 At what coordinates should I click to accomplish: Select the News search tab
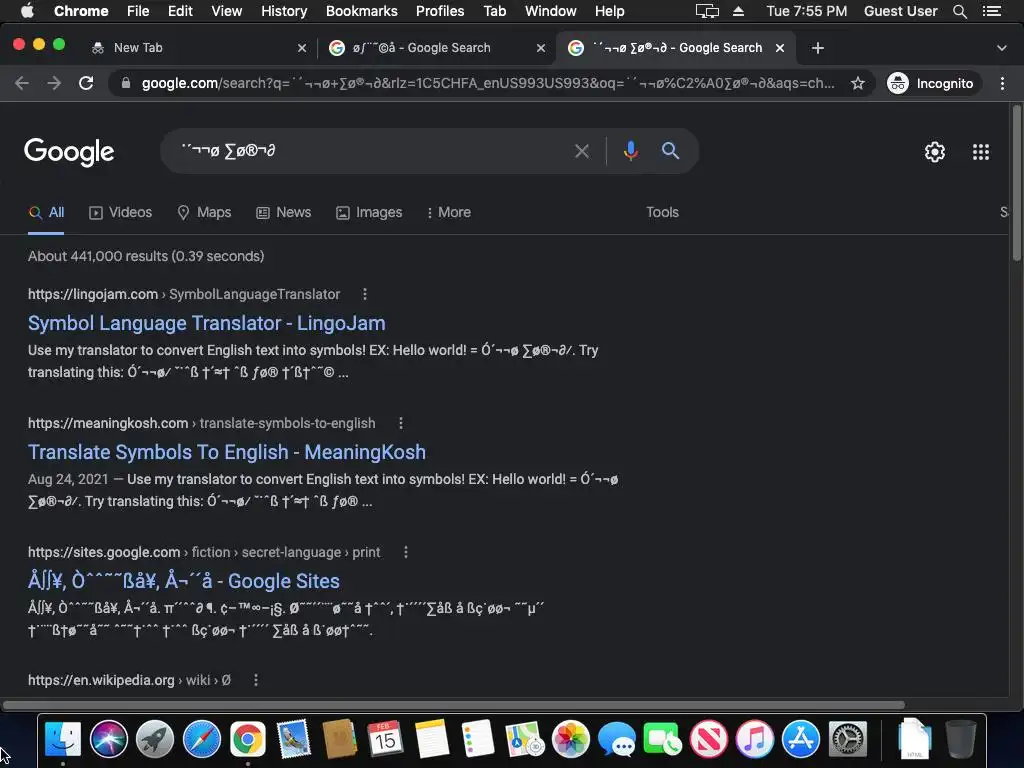(x=283, y=212)
